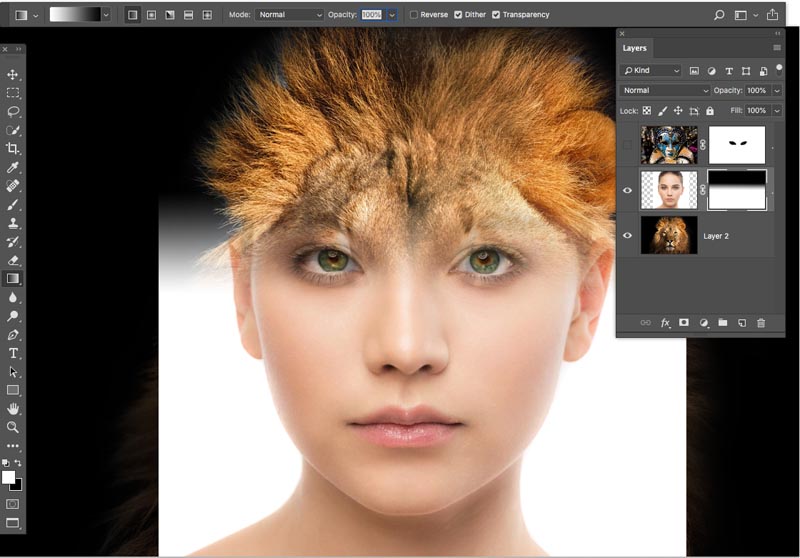
Task: Select the Dodge tool
Action: (13, 316)
